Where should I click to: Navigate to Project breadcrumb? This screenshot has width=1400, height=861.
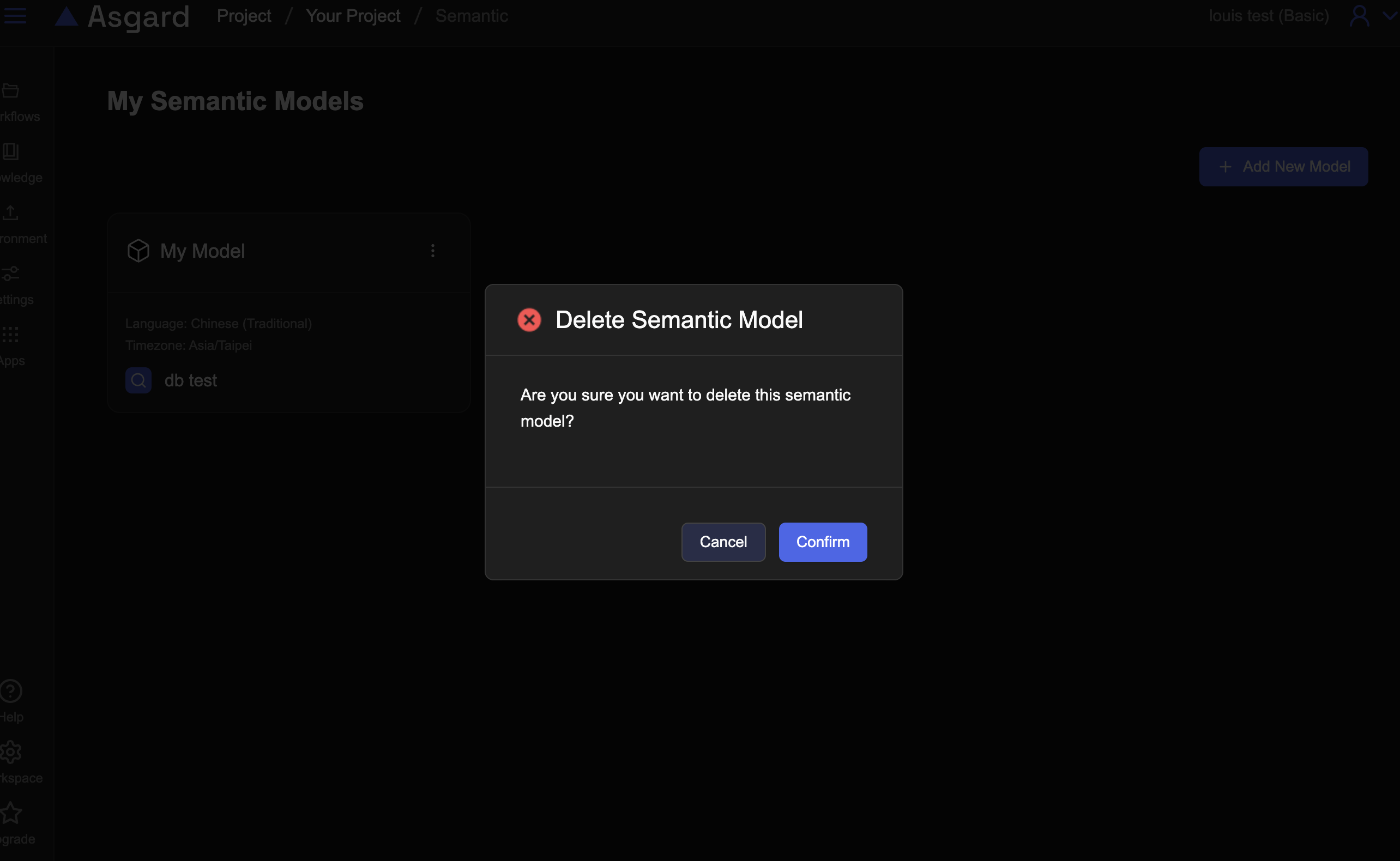coord(244,16)
